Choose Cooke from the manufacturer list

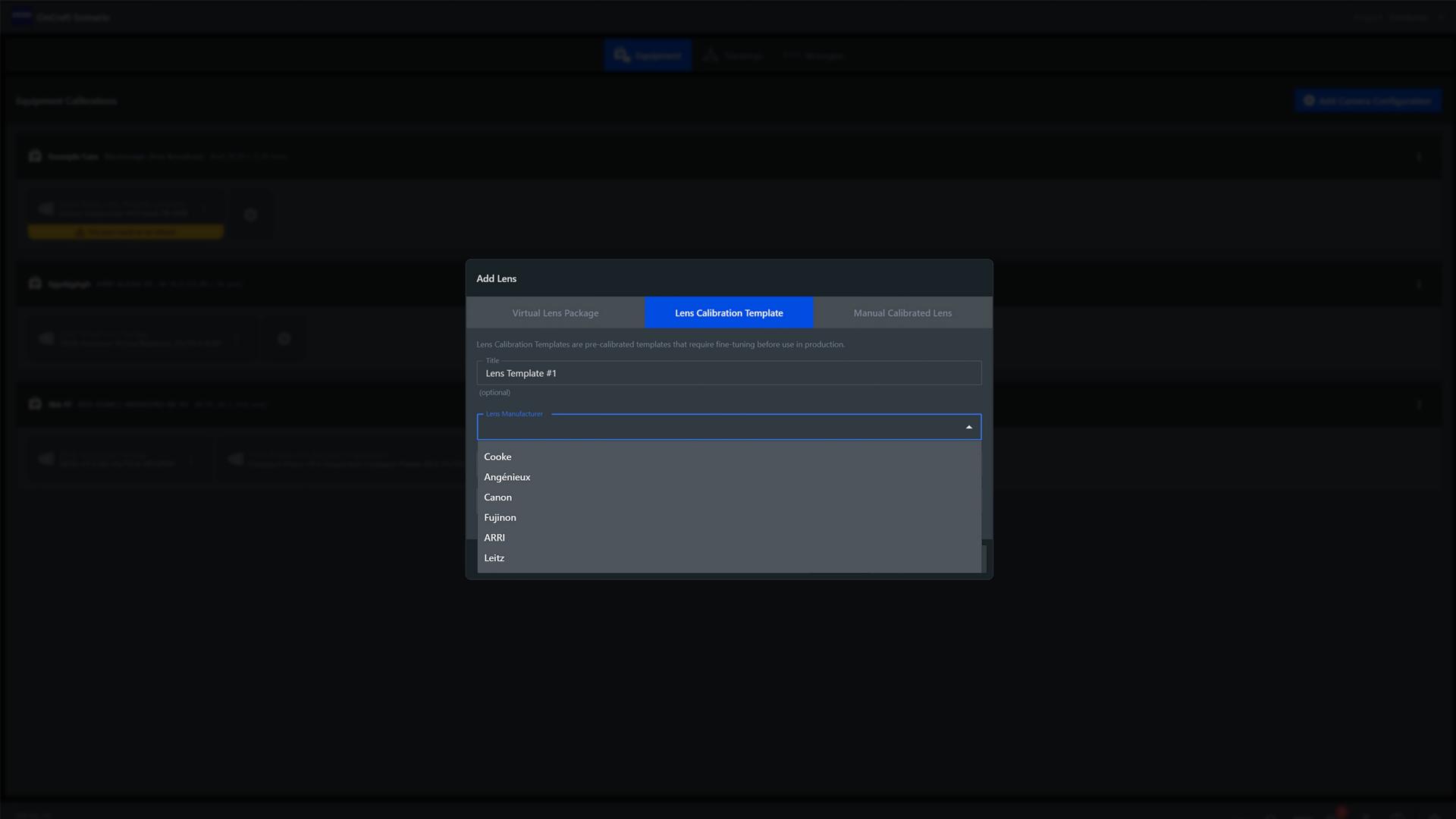tap(729, 457)
